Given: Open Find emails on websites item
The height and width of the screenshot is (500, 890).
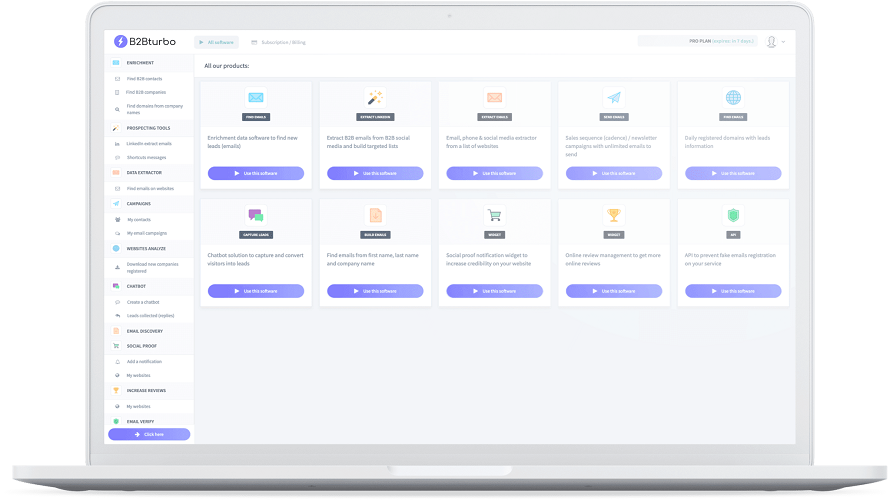Looking at the screenshot, I should [x=150, y=188].
